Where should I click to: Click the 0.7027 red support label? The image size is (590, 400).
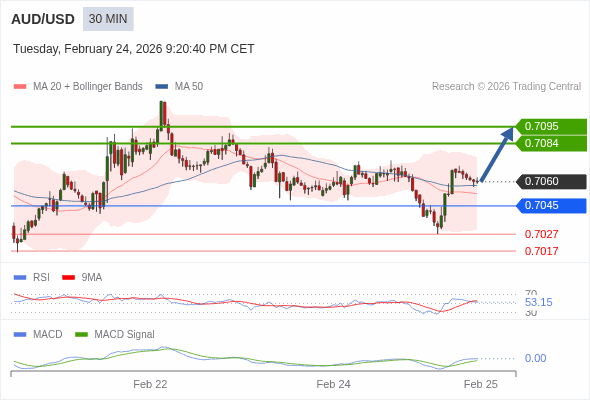541,234
